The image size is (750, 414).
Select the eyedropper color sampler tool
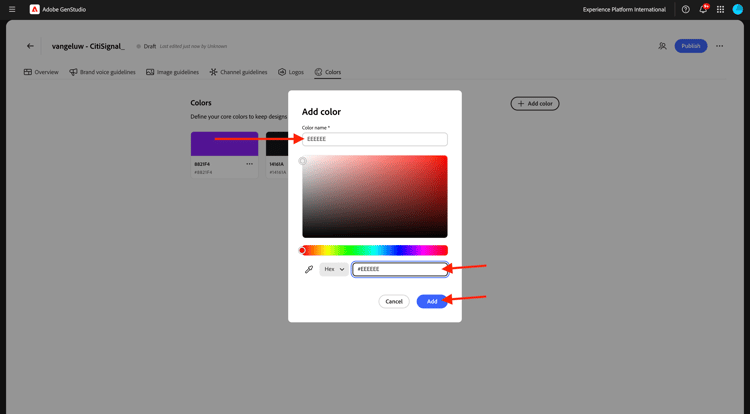[309, 269]
